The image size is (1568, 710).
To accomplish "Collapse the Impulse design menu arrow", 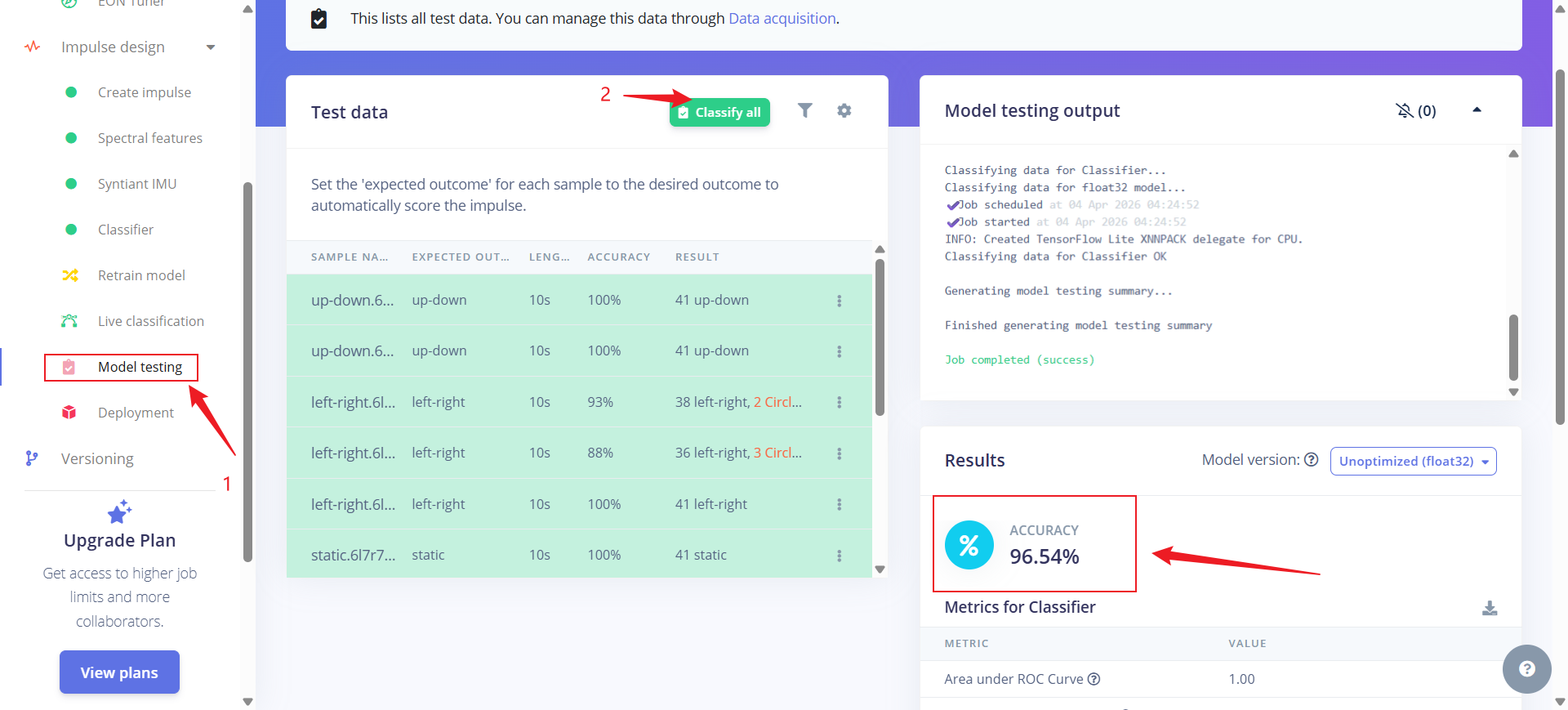I will click(x=211, y=47).
